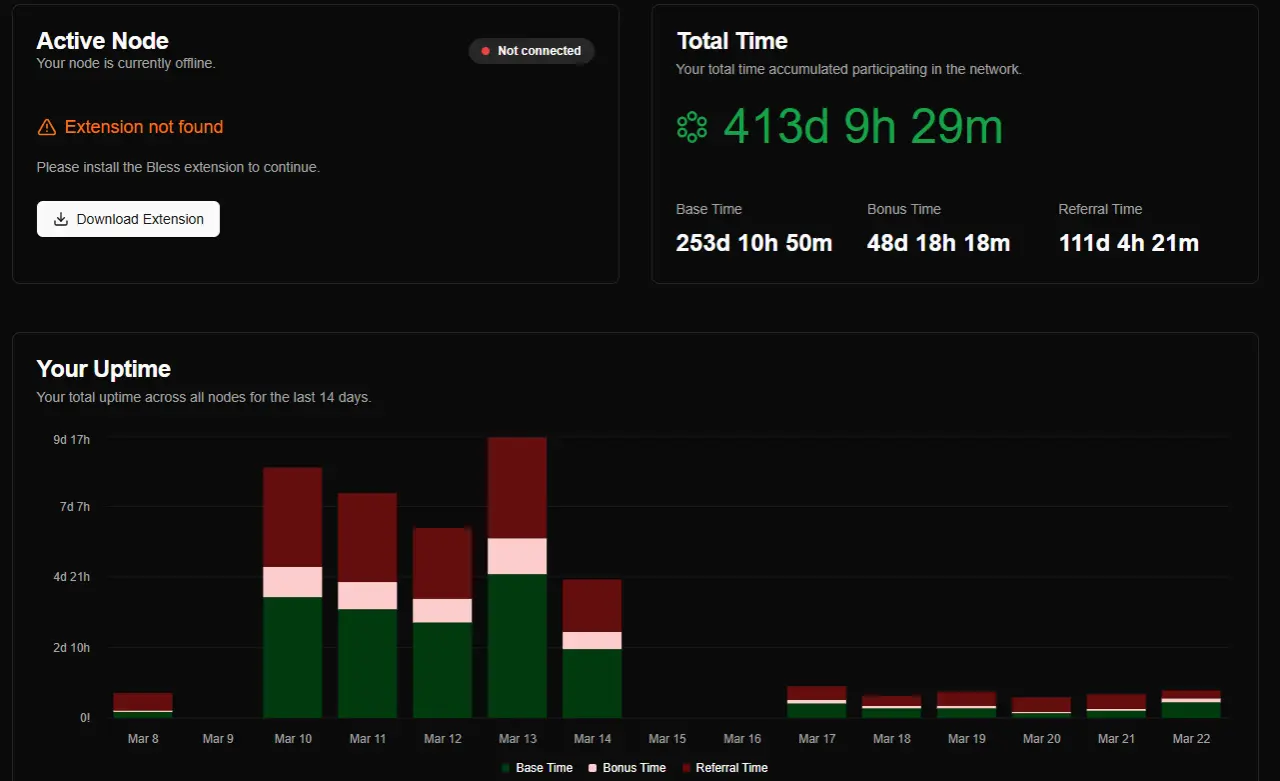Click the Mar 13 referral time bar segment
Image resolution: width=1280 pixels, height=781 pixels.
pos(517,488)
